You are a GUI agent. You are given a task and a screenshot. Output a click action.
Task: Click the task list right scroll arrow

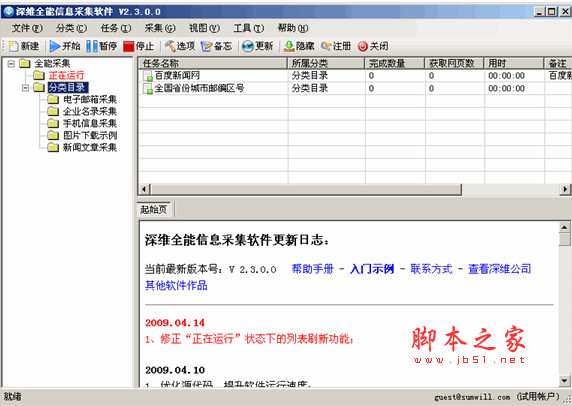(x=565, y=189)
